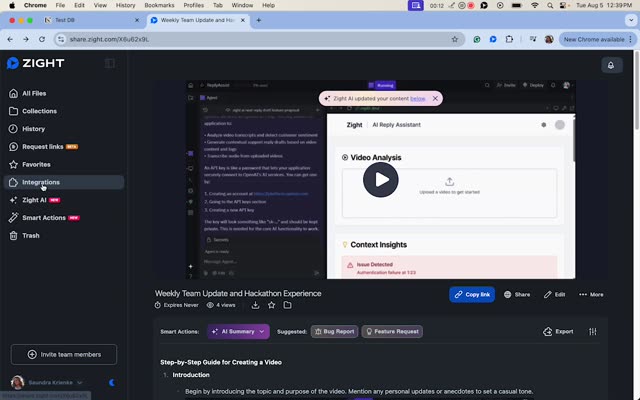Viewport: 640px width, 400px height.
Task: Open the Bookmarks menu
Action: (x=159, y=5)
